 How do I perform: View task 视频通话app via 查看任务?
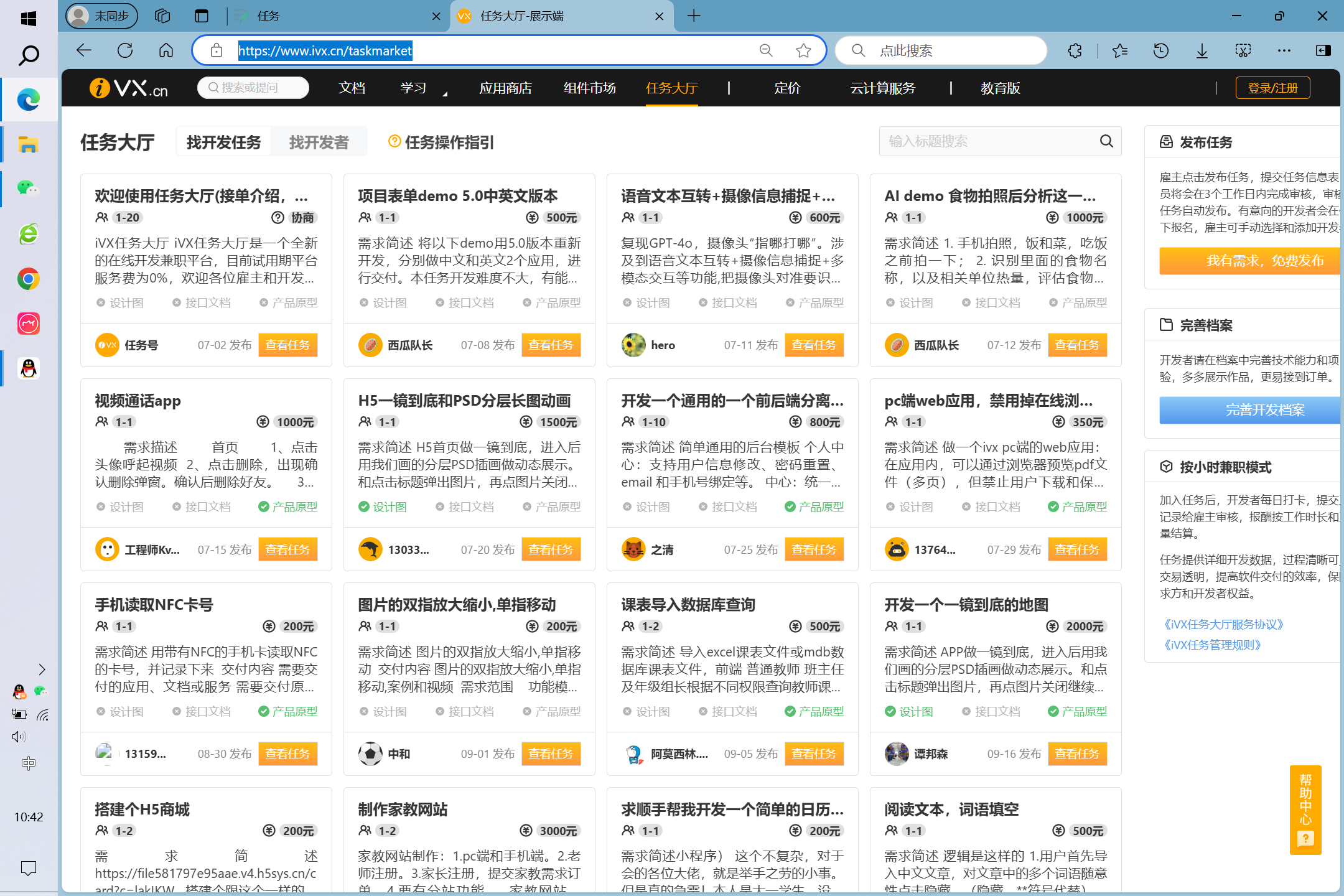[x=287, y=549]
